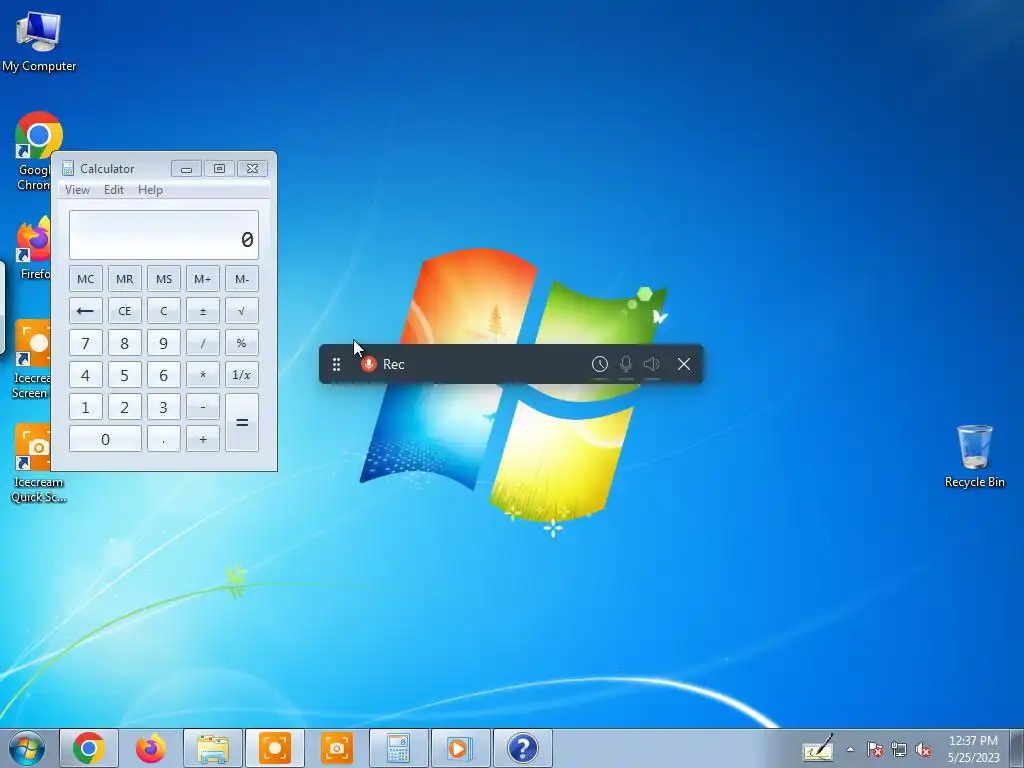Click digit 5 on the Calculator
This screenshot has width=1024, height=768.
[125, 375]
